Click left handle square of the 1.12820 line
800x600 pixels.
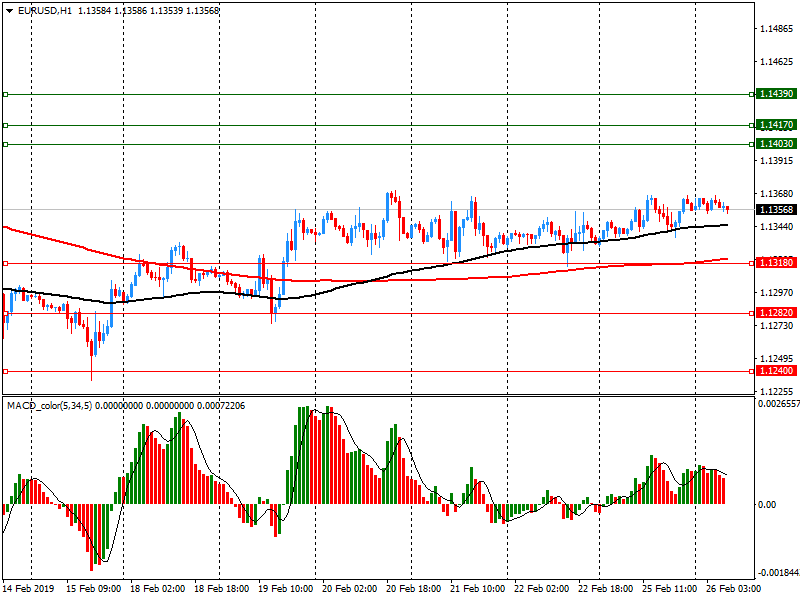tap(5, 313)
